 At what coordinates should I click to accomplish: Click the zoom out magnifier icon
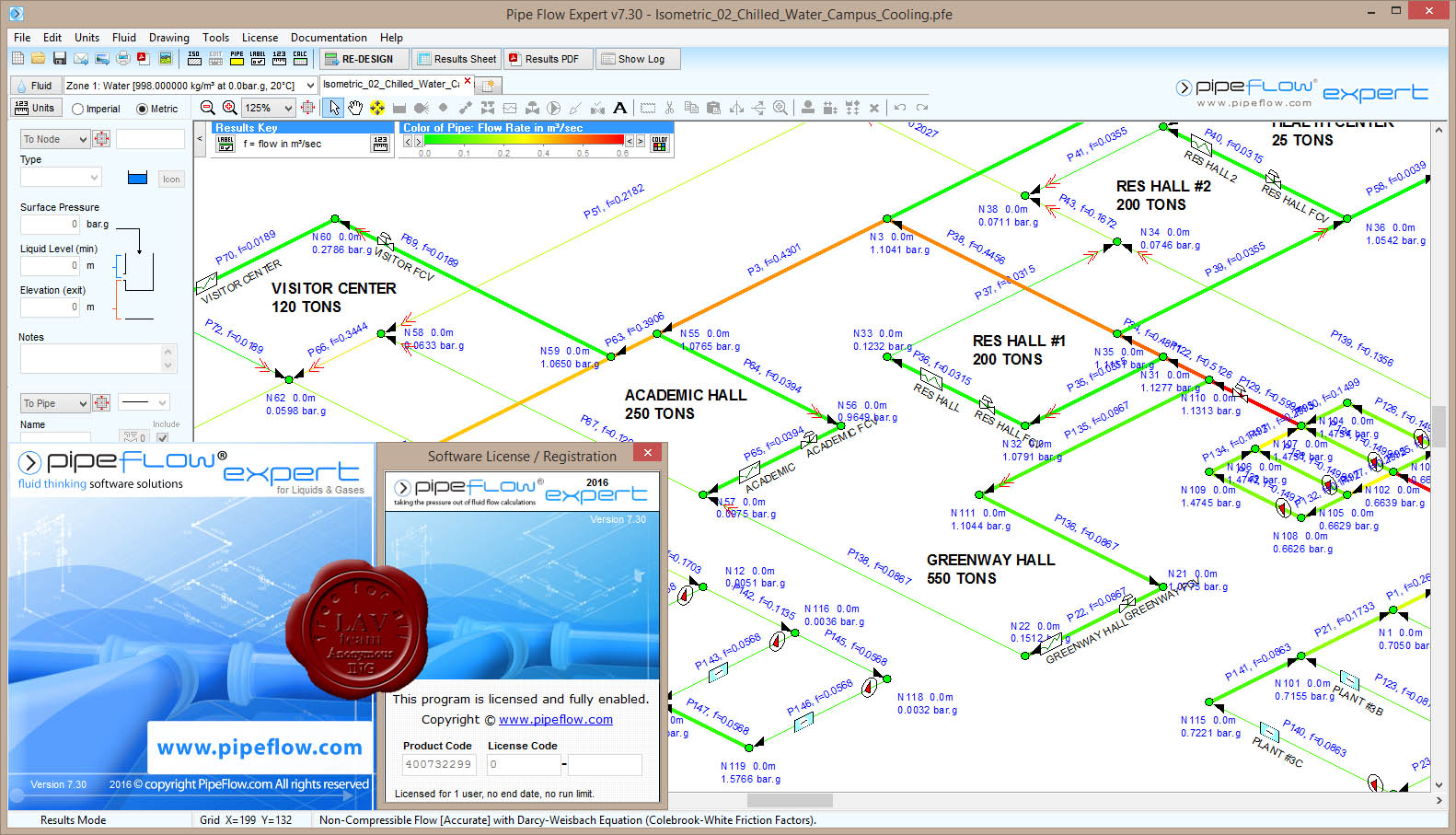207,108
